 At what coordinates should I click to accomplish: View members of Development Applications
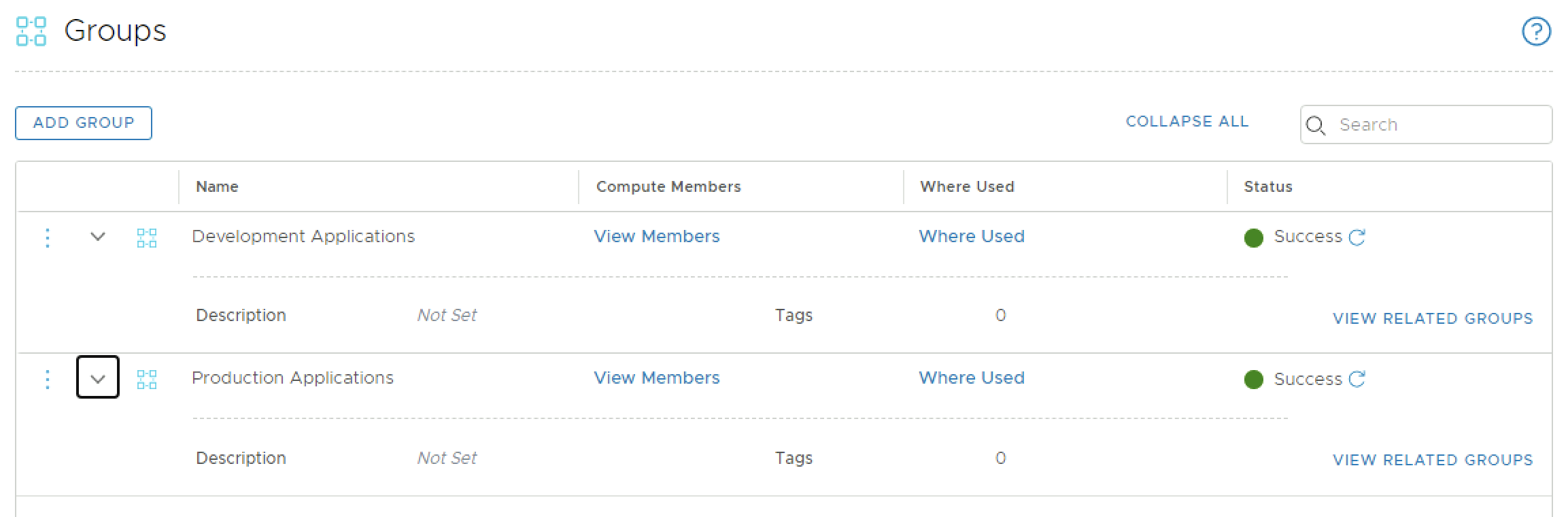point(656,236)
